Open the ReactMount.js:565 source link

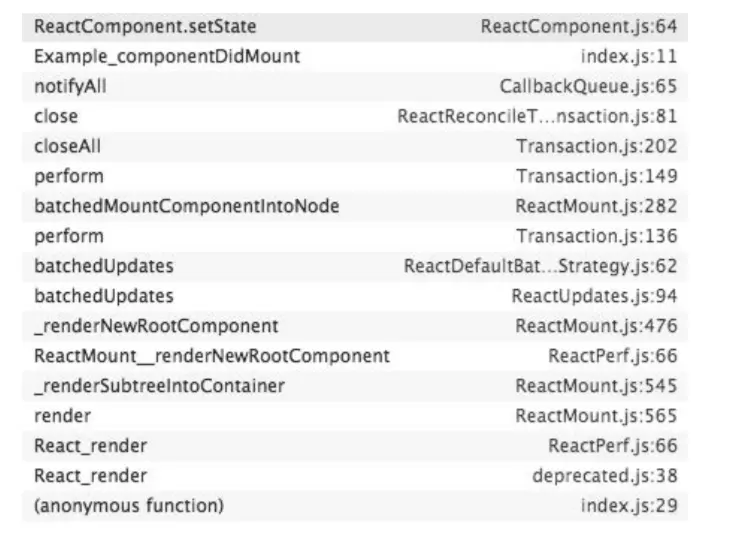tap(596, 416)
